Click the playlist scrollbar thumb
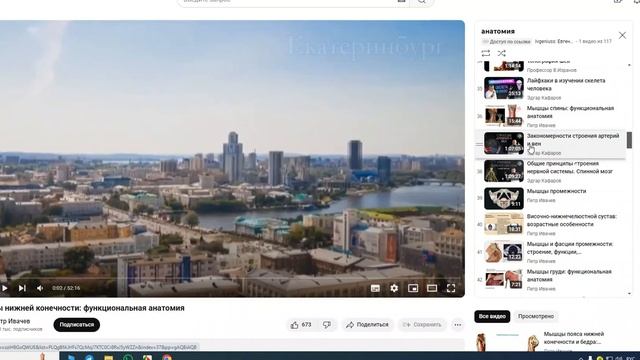 click(629, 140)
